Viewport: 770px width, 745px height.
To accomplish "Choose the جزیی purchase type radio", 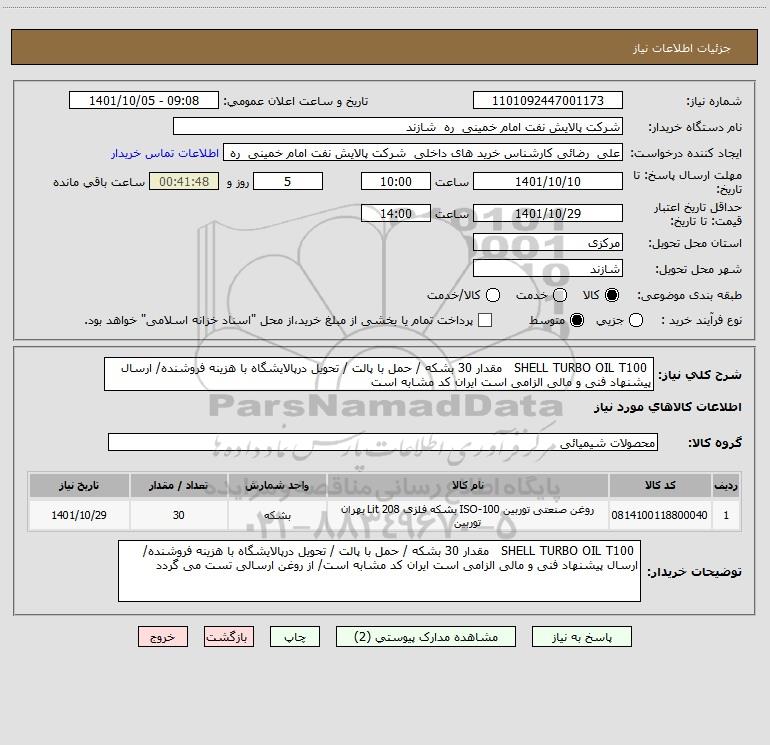I will [x=635, y=321].
